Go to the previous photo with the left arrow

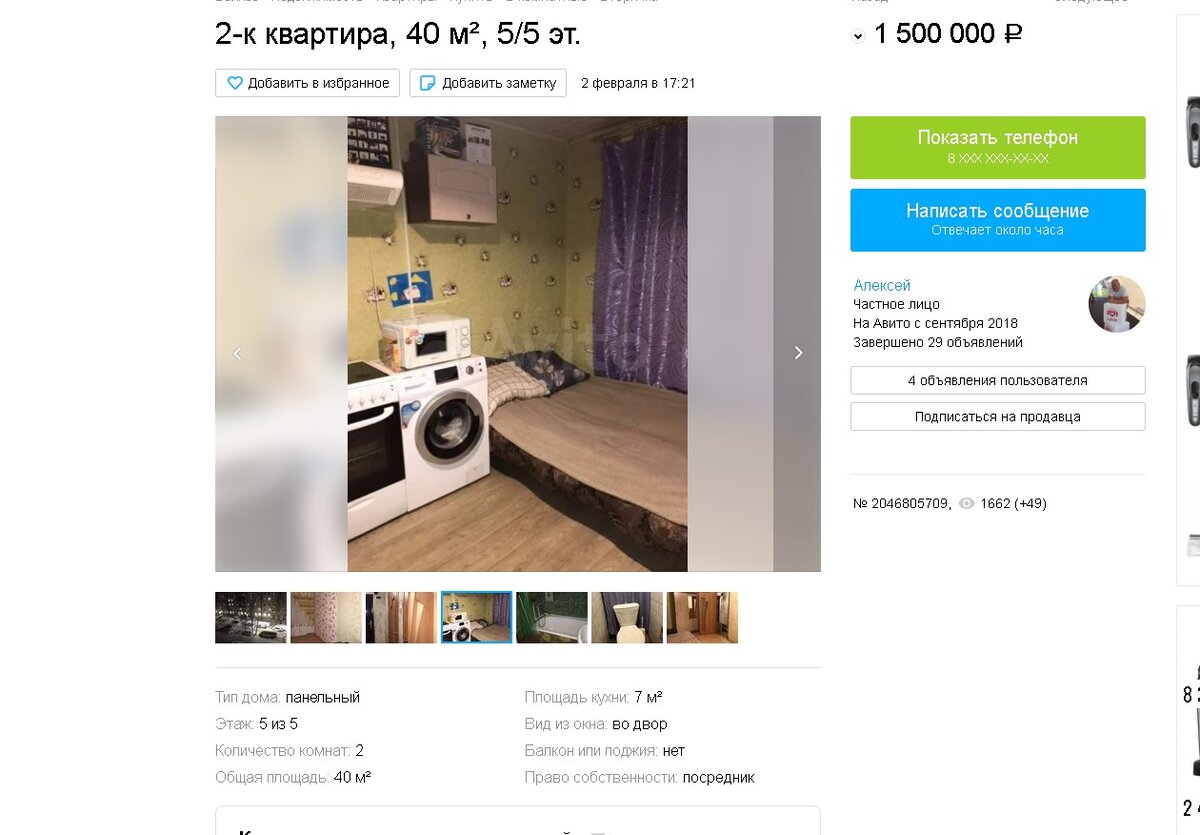pyautogui.click(x=237, y=353)
